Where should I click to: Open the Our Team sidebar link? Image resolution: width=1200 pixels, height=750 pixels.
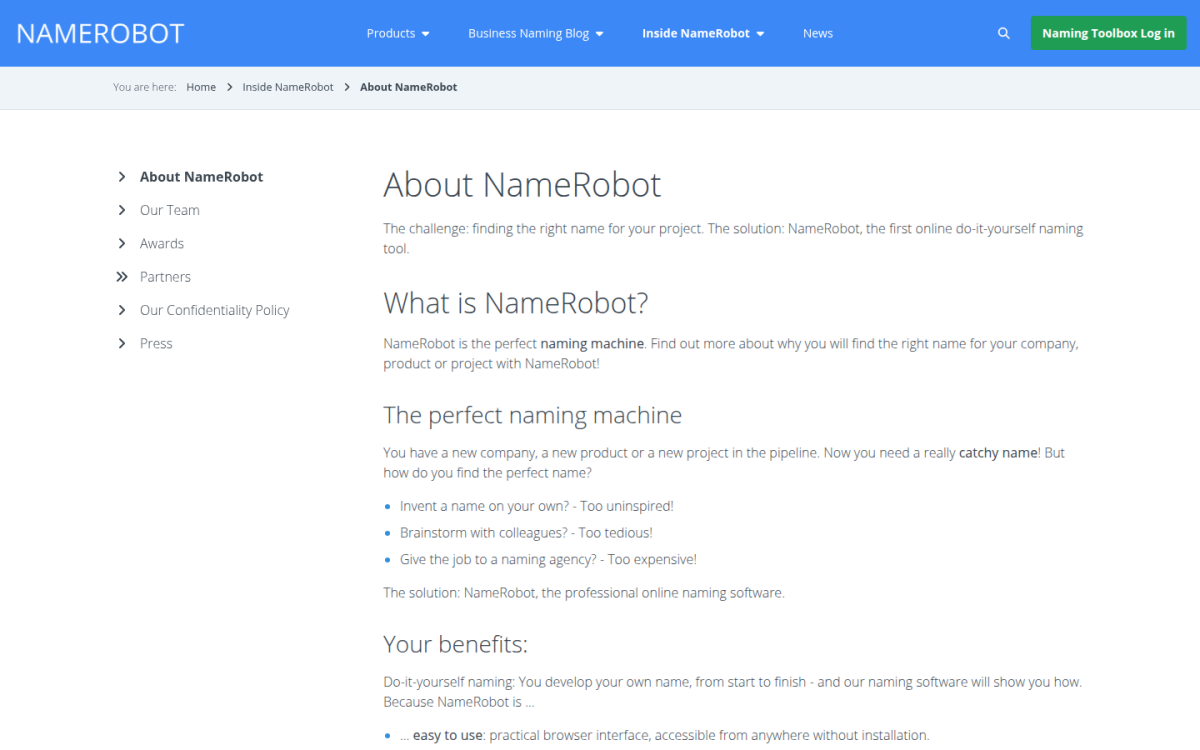(170, 210)
